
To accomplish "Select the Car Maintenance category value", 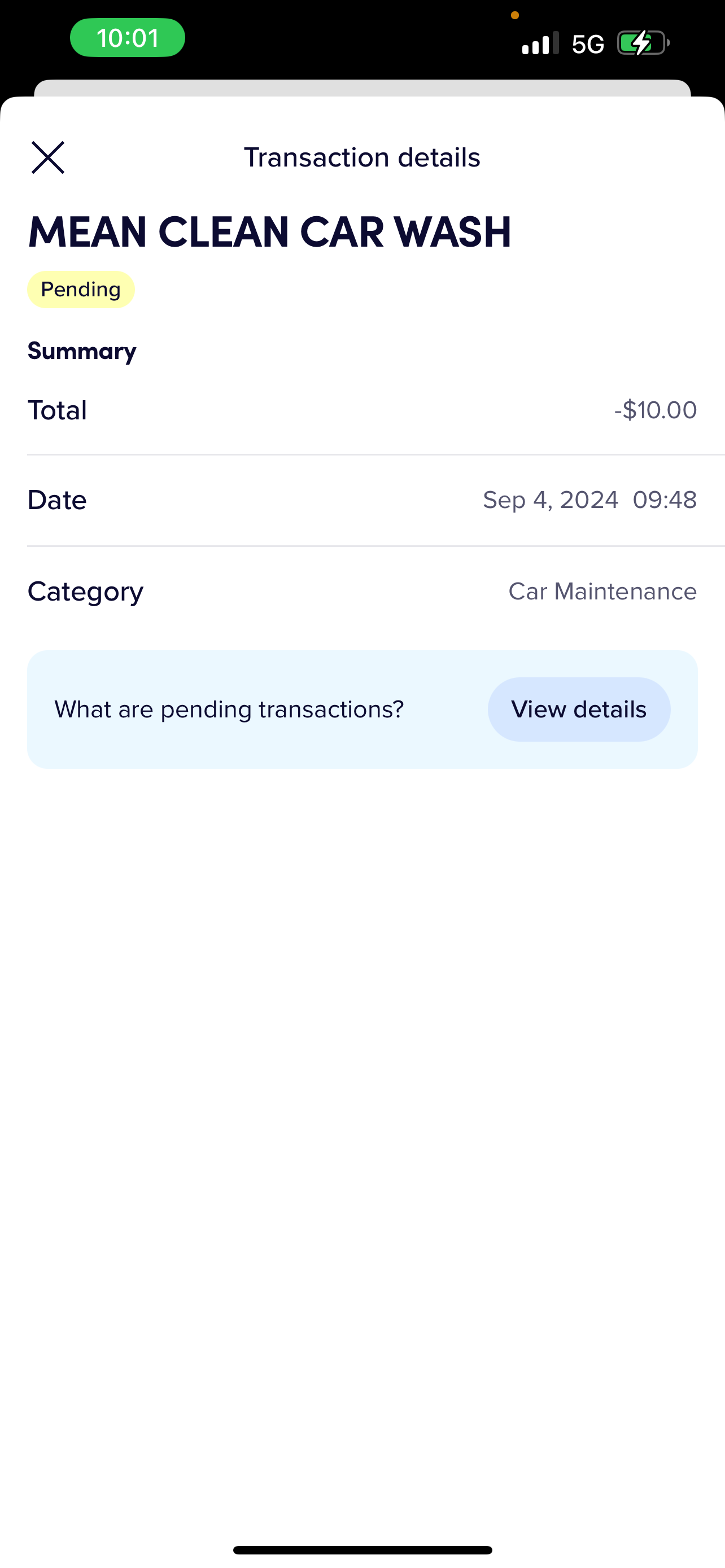I will pyautogui.click(x=602, y=591).
